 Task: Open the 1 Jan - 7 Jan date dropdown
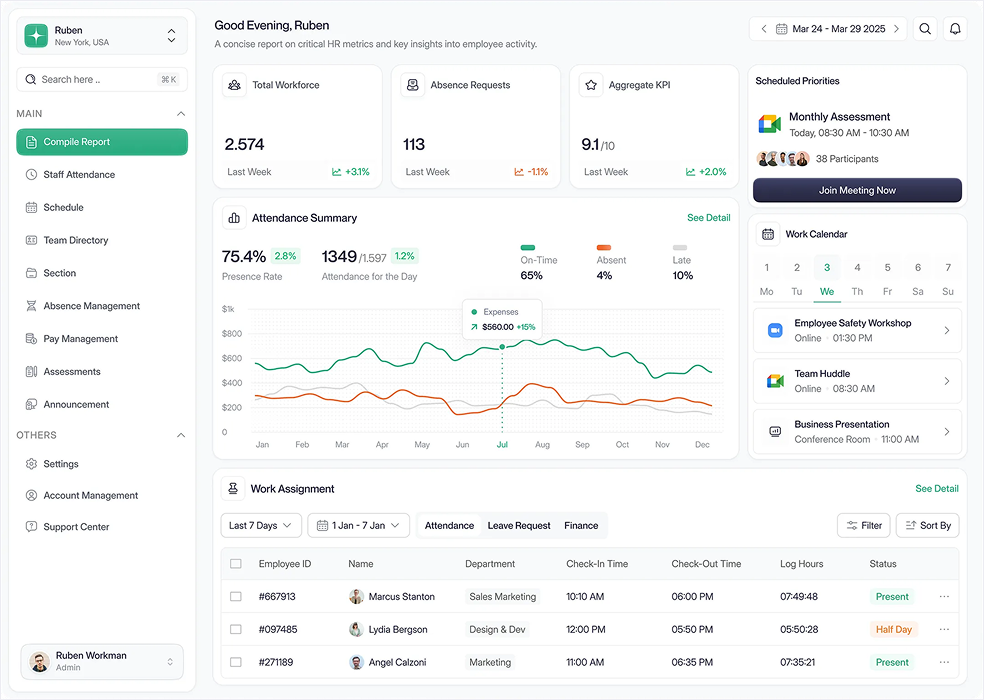(x=358, y=525)
